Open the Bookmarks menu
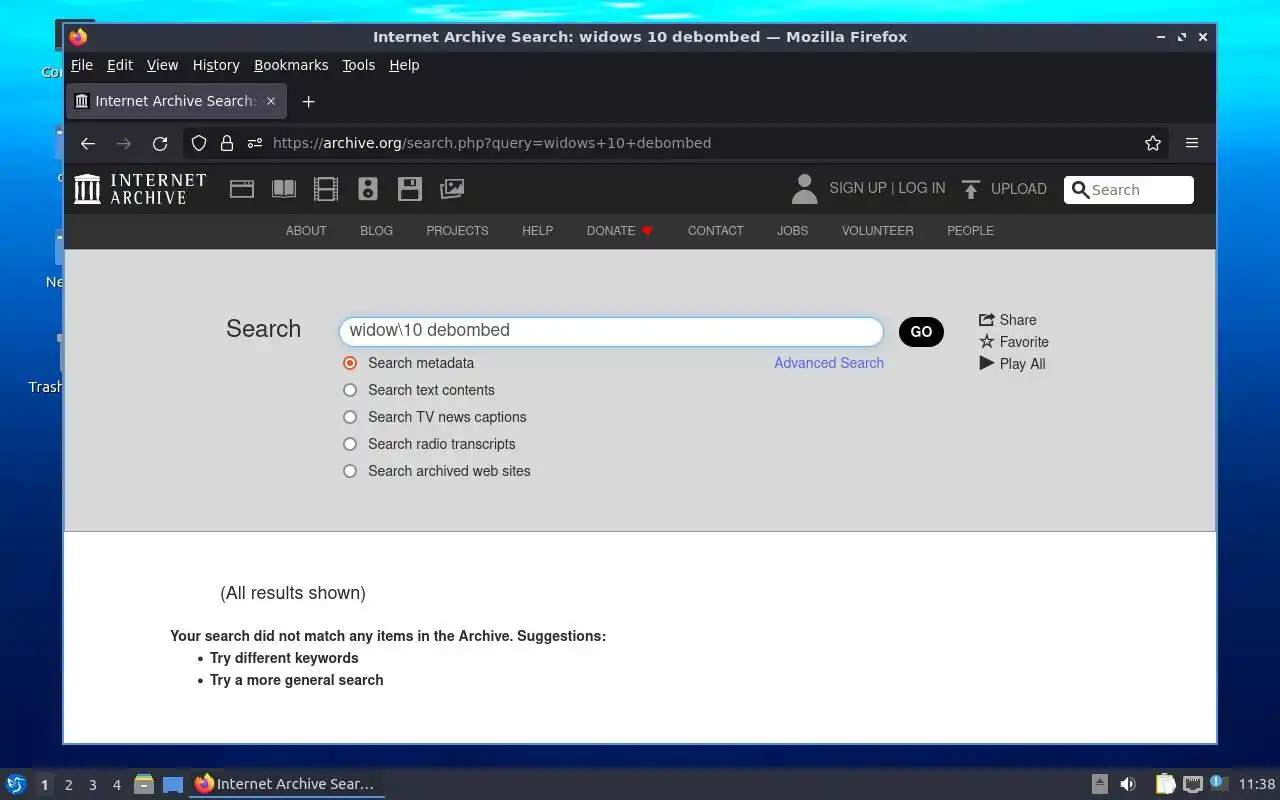Screen dimensions: 1280x800 click(x=291, y=65)
